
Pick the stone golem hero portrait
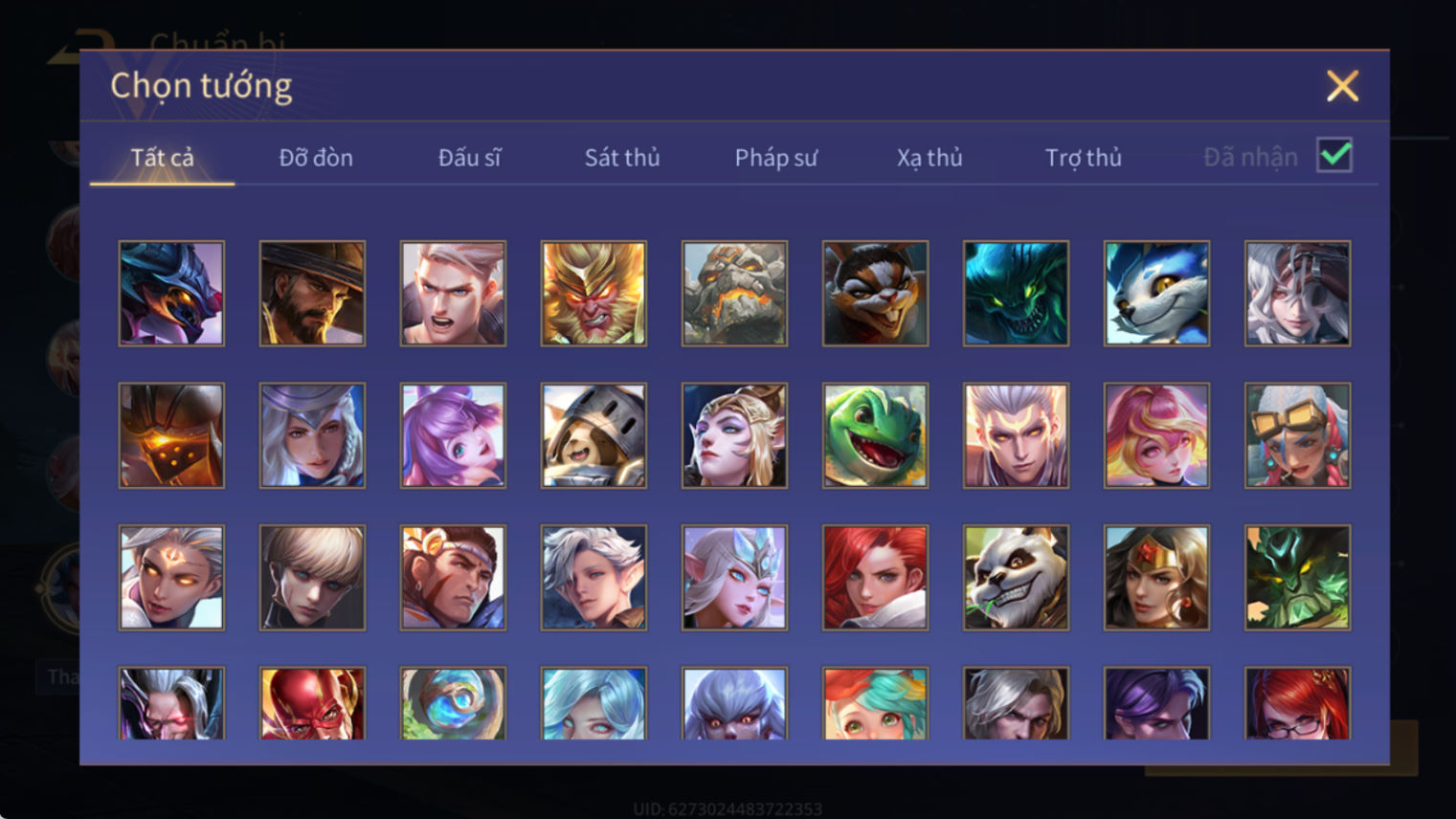734,293
